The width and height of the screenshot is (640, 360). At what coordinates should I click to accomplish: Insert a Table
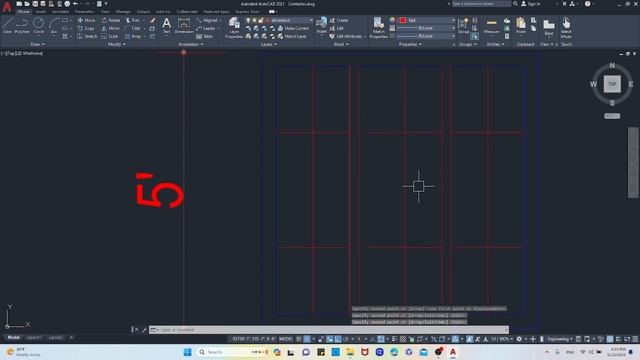pos(204,36)
